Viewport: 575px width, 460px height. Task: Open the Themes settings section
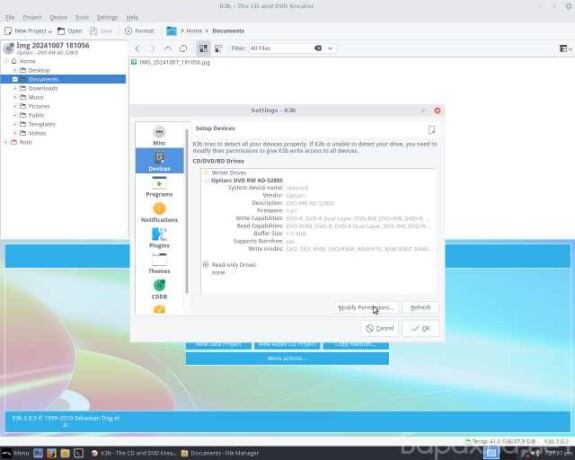(x=159, y=263)
